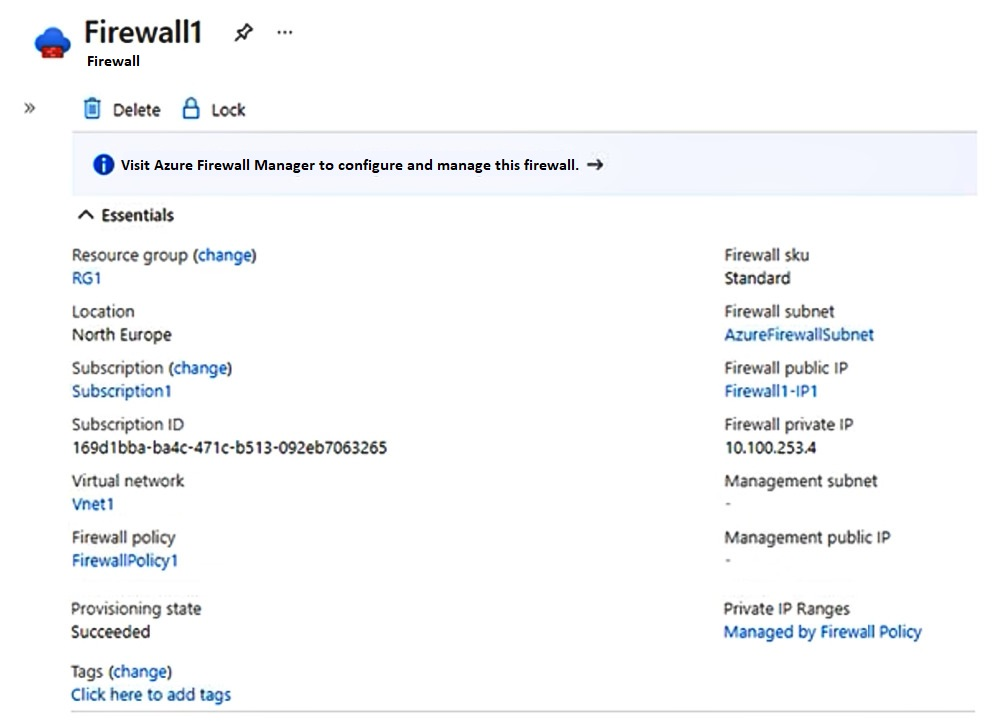Click the Delete trash can icon
The width and height of the screenshot is (999, 727).
[x=92, y=109]
